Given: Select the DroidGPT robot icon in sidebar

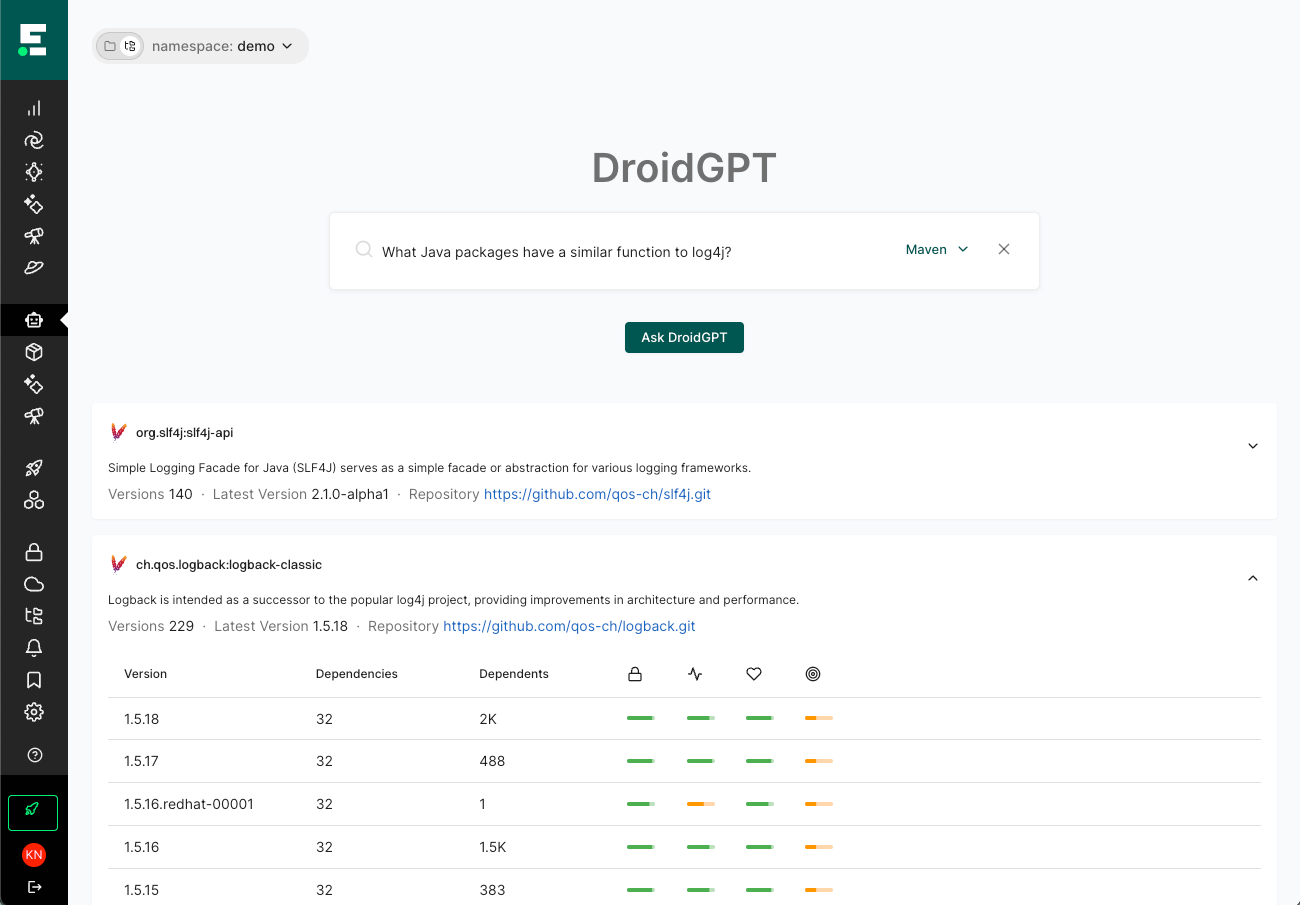Looking at the screenshot, I should point(34,320).
